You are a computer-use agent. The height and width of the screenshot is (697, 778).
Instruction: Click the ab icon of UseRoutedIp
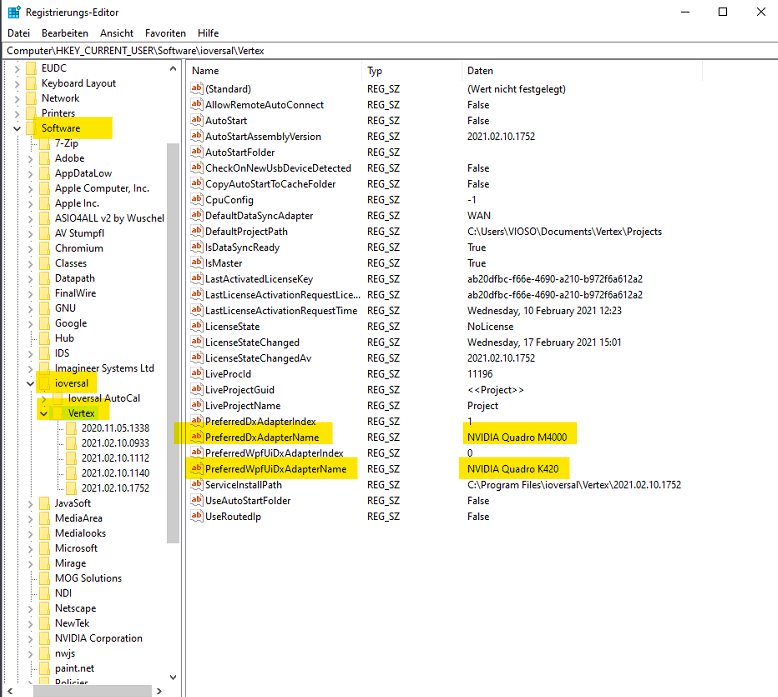196,516
